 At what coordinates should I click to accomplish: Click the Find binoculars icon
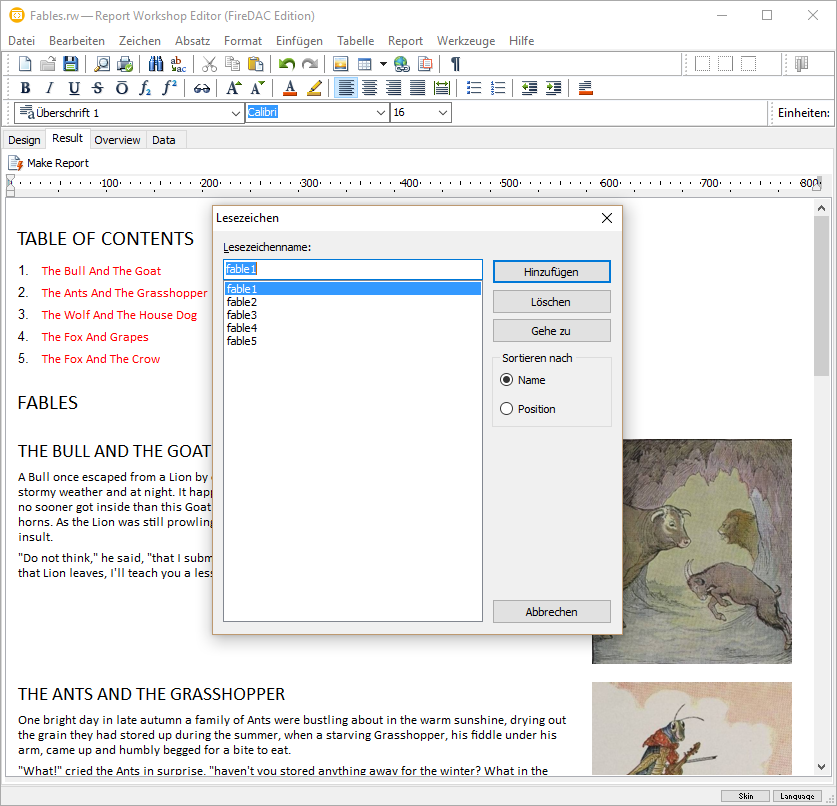(x=155, y=64)
